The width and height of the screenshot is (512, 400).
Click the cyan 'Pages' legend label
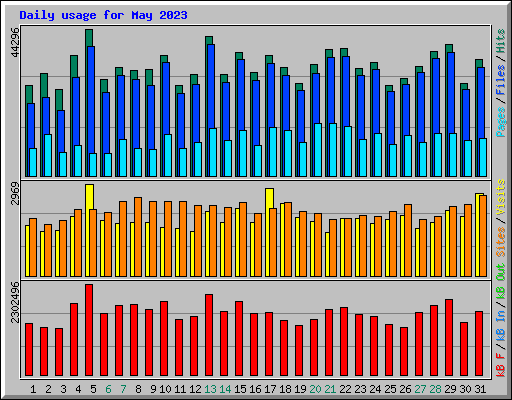click(x=501, y=122)
